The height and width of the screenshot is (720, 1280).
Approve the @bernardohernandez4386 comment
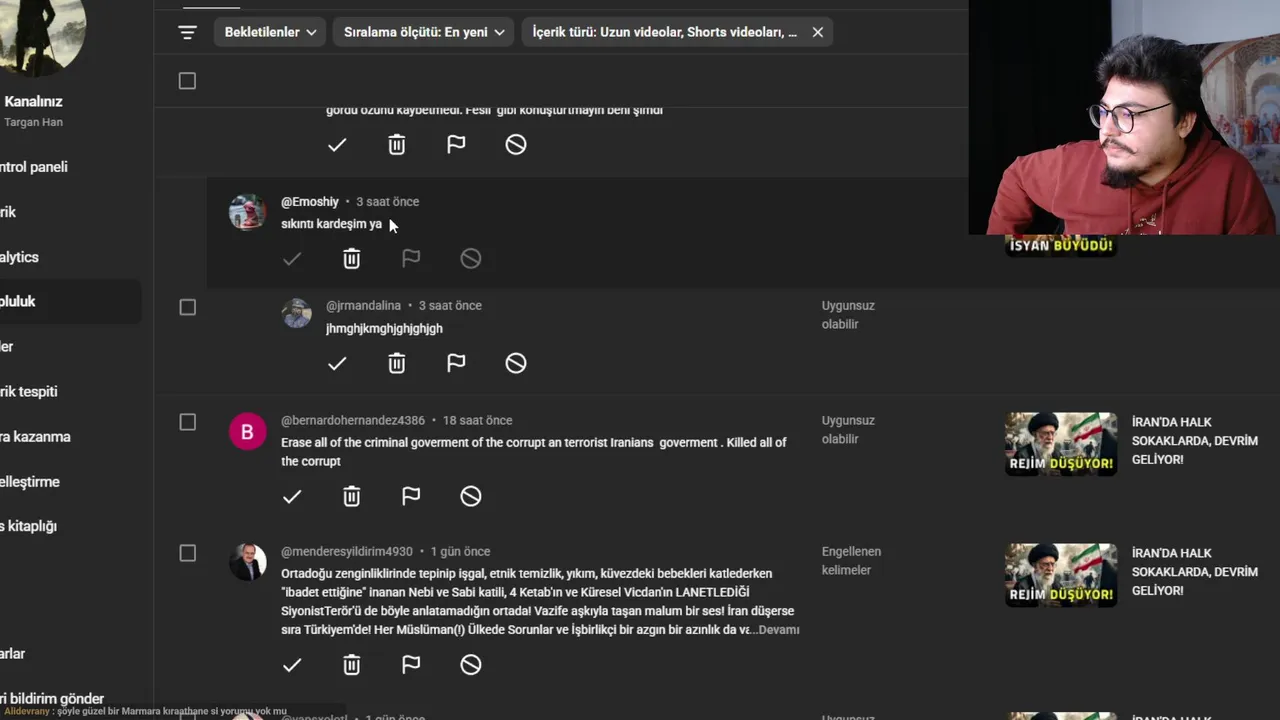(292, 496)
